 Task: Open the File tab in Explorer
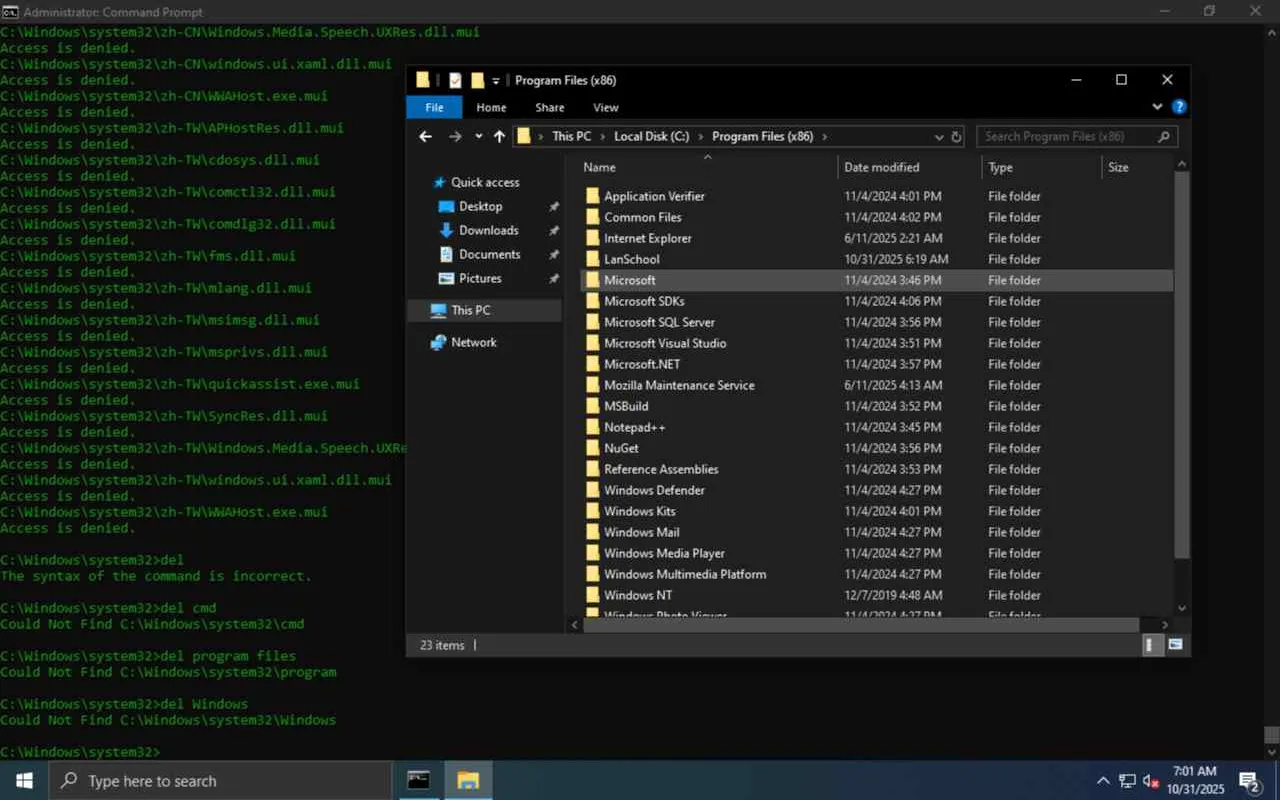434,107
